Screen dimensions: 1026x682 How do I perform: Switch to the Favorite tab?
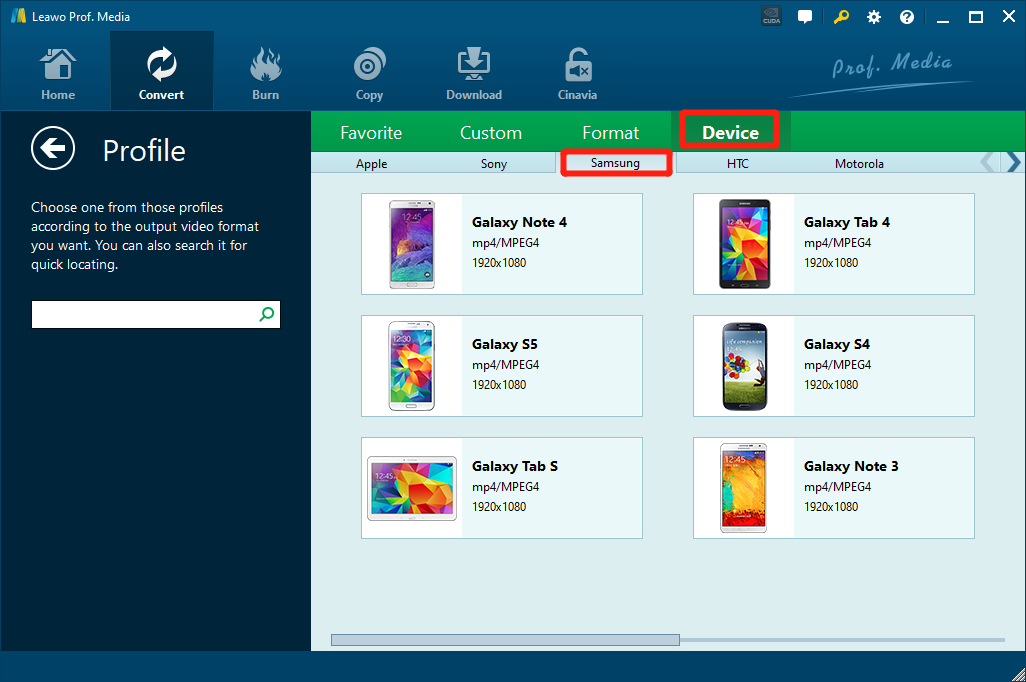(371, 133)
